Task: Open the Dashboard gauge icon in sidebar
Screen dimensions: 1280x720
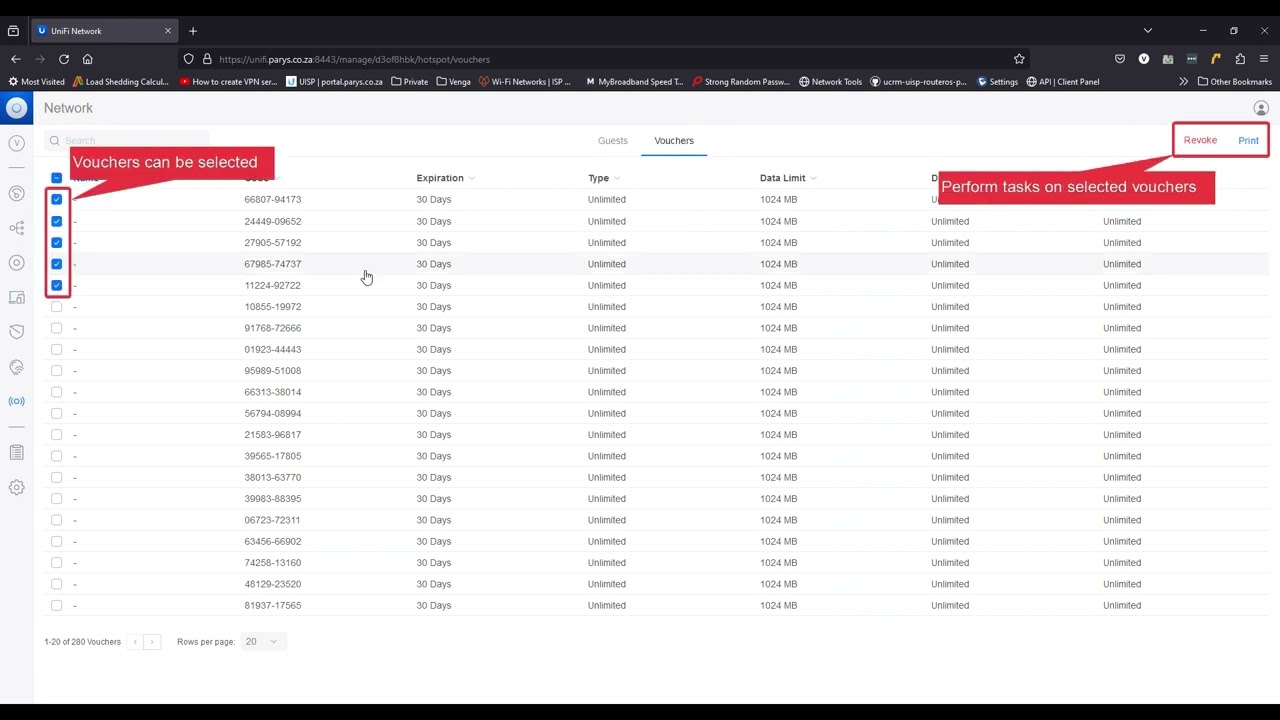Action: click(x=16, y=193)
